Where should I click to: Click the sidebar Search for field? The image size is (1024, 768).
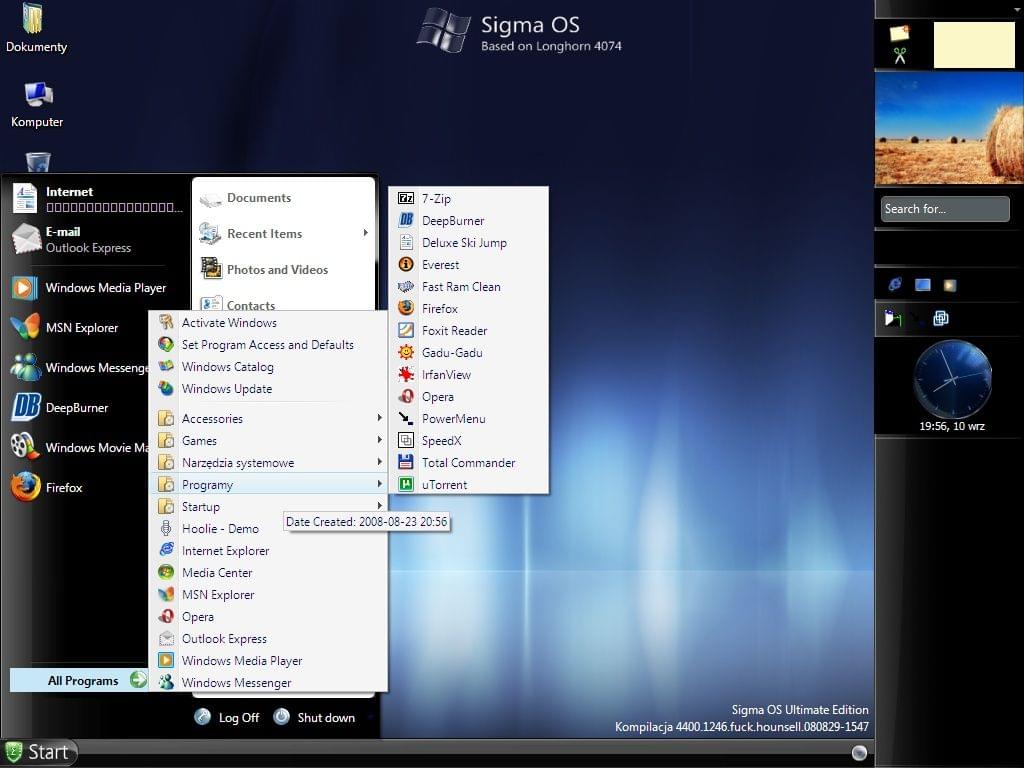coord(945,209)
